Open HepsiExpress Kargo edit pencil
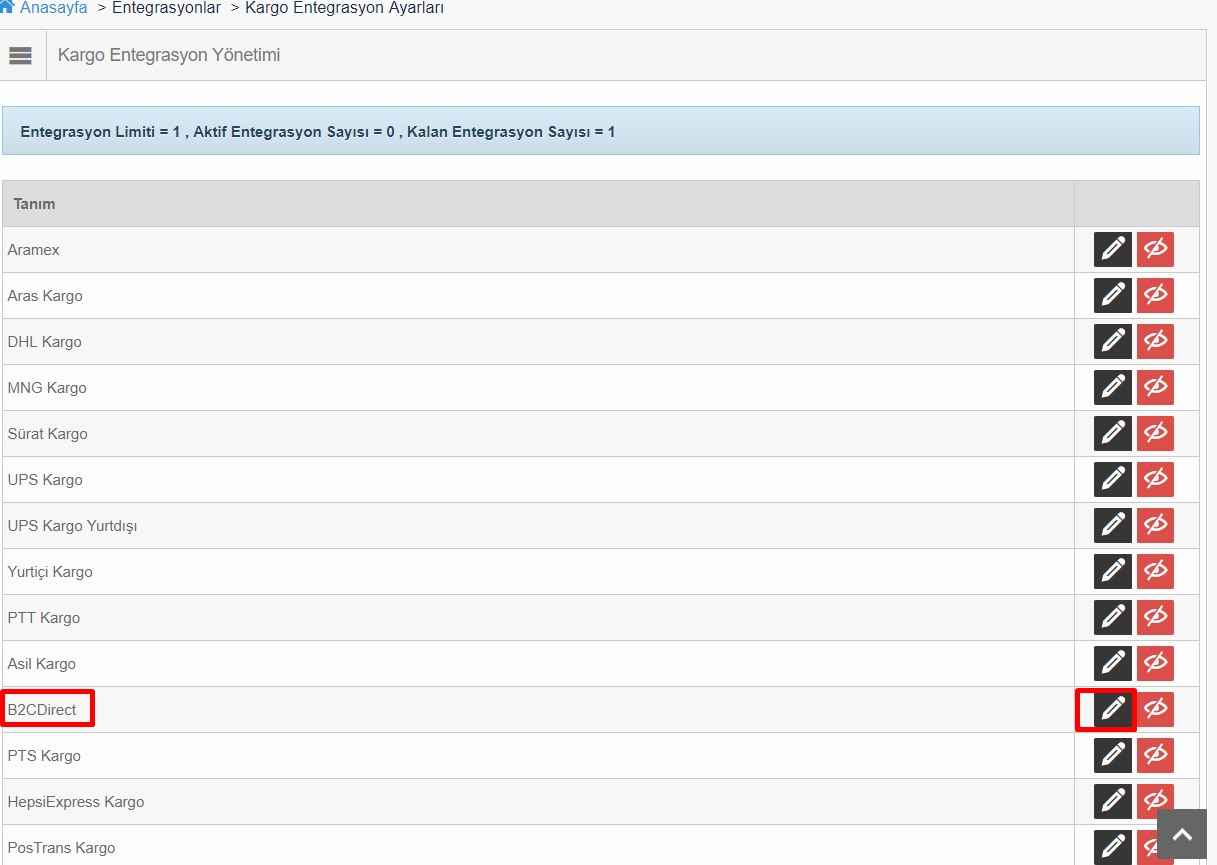 click(1113, 802)
